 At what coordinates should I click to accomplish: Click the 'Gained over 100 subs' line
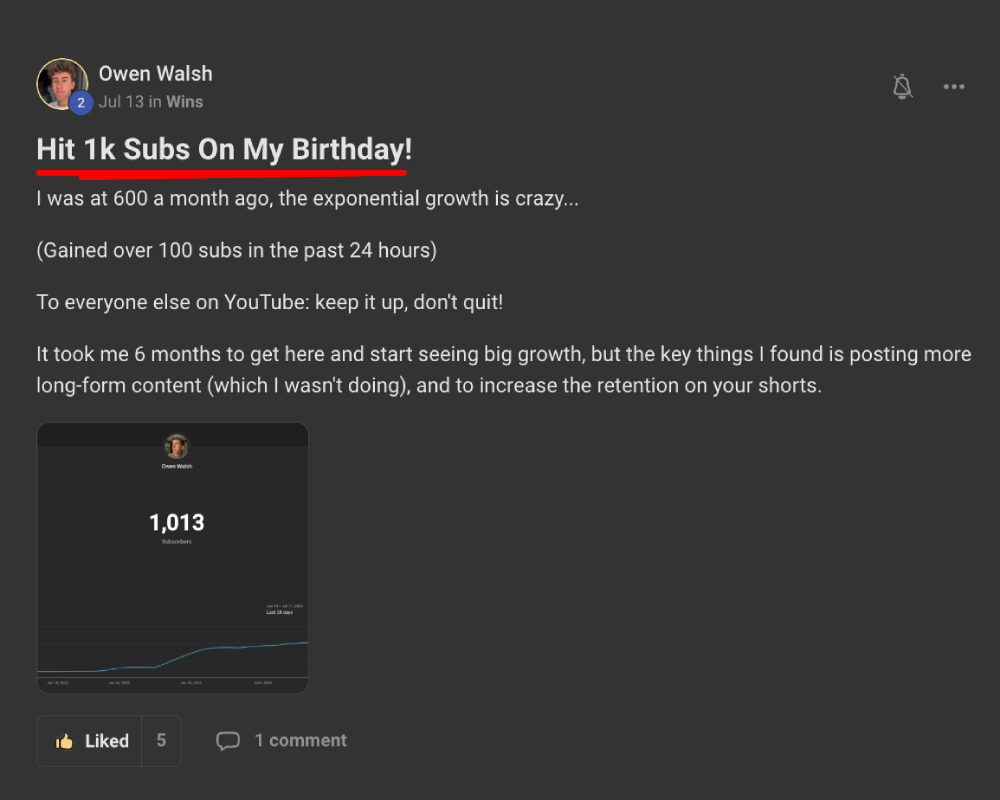click(236, 250)
